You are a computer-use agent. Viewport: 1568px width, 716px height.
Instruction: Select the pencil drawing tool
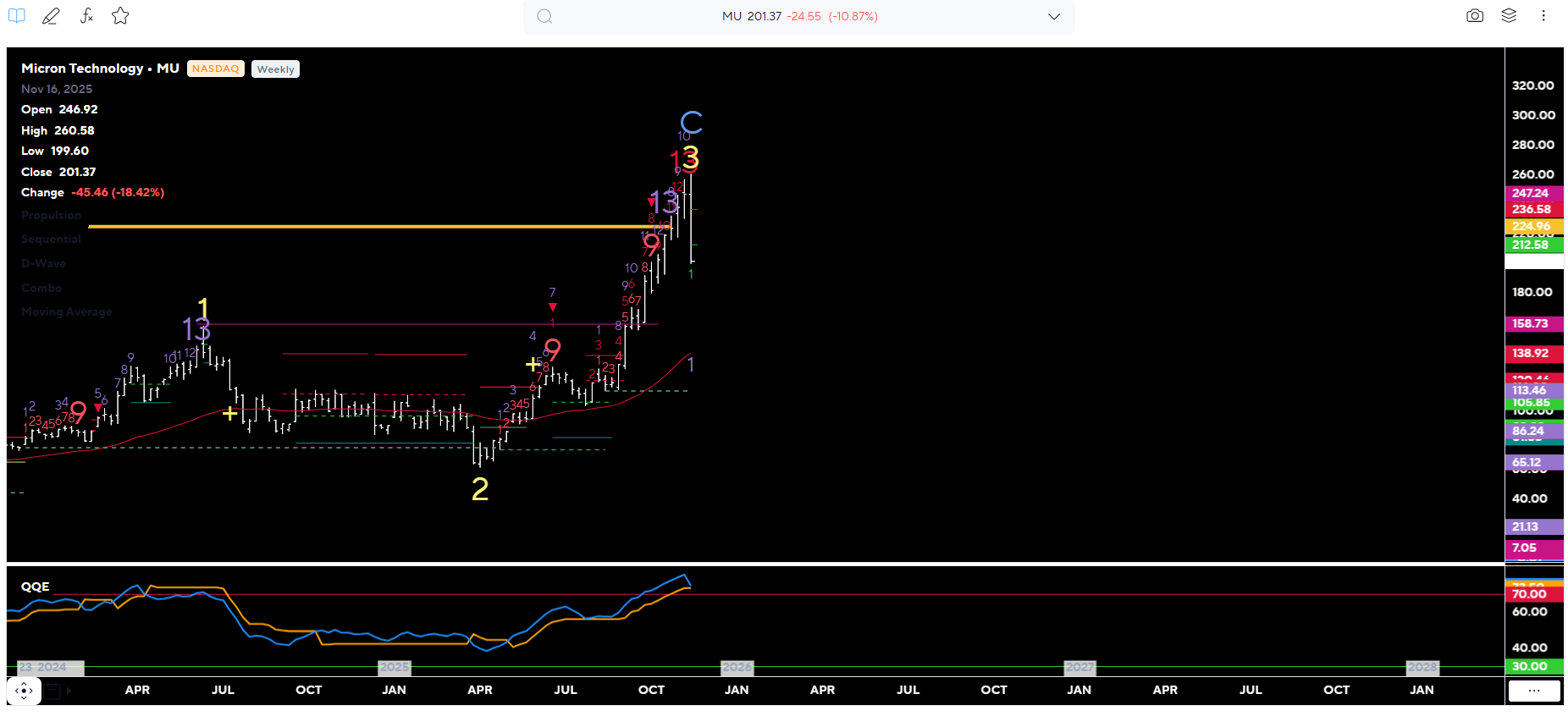51,16
